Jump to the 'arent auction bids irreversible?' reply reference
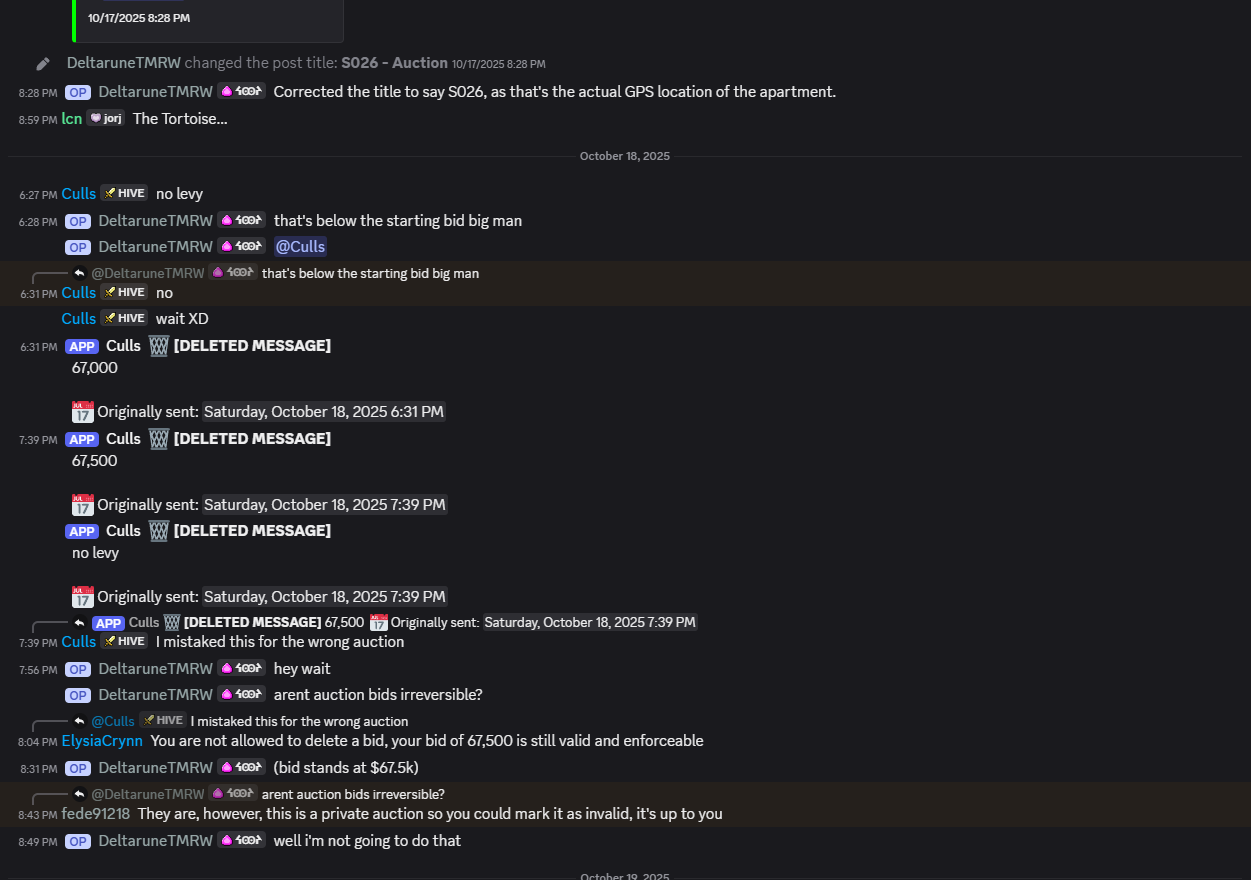 coord(353,794)
